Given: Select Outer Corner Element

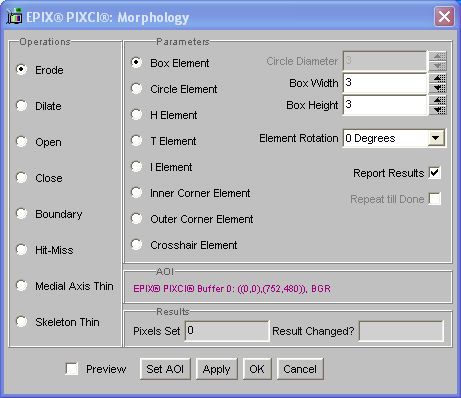Looking at the screenshot, I should pyautogui.click(x=136, y=219).
